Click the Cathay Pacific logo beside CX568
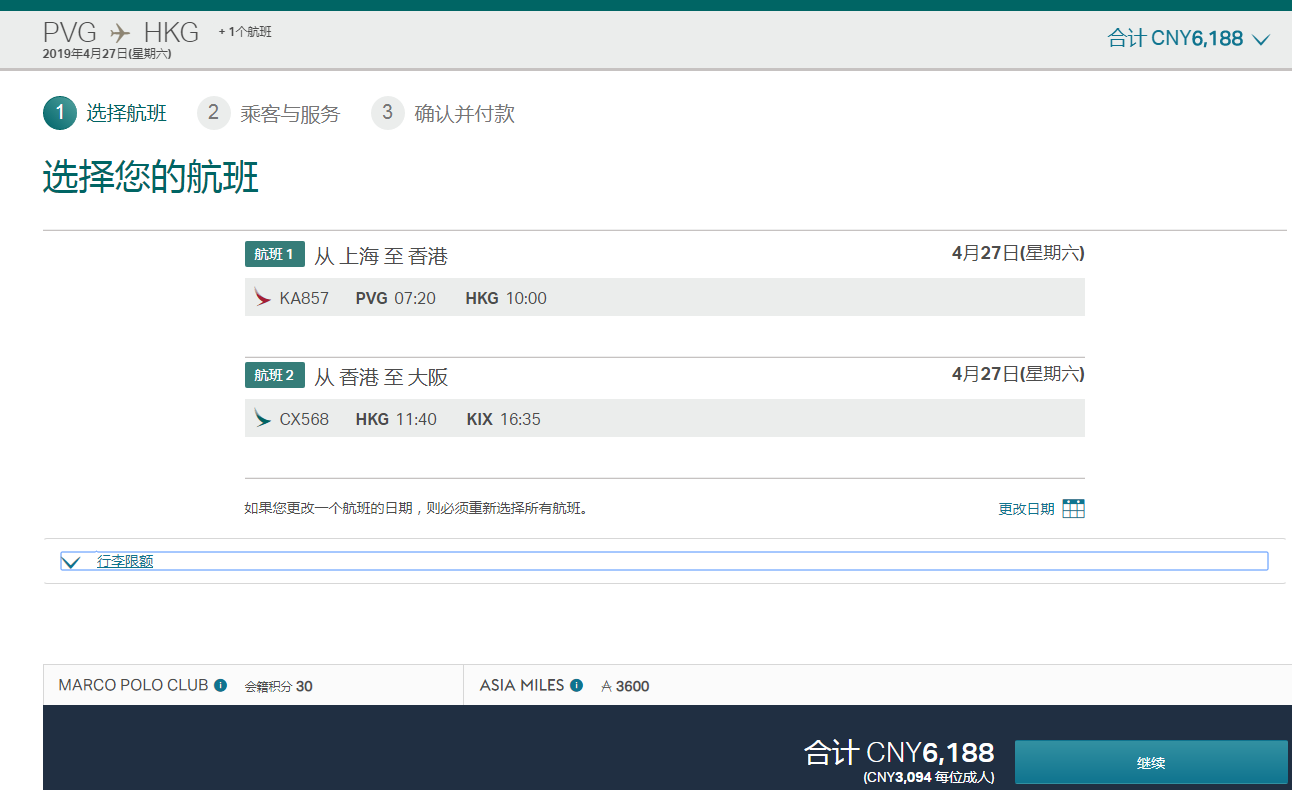 pos(263,418)
